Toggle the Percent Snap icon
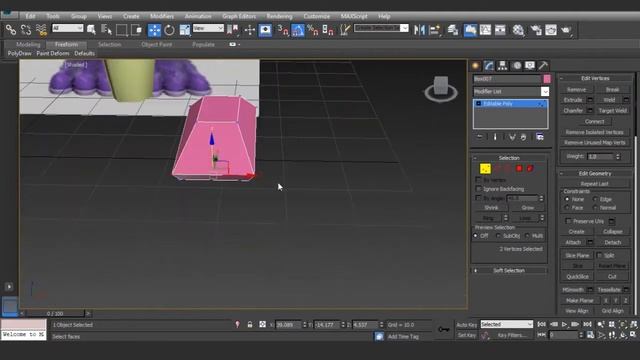640x360 pixels. click(313, 30)
